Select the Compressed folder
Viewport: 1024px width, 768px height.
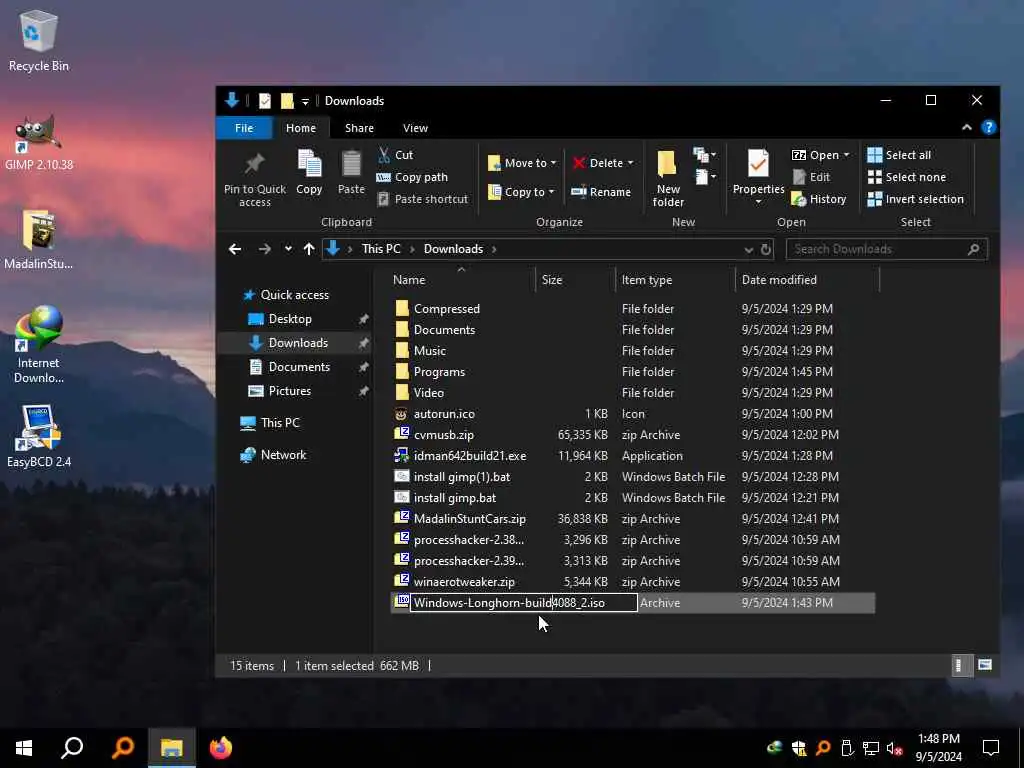coord(447,308)
